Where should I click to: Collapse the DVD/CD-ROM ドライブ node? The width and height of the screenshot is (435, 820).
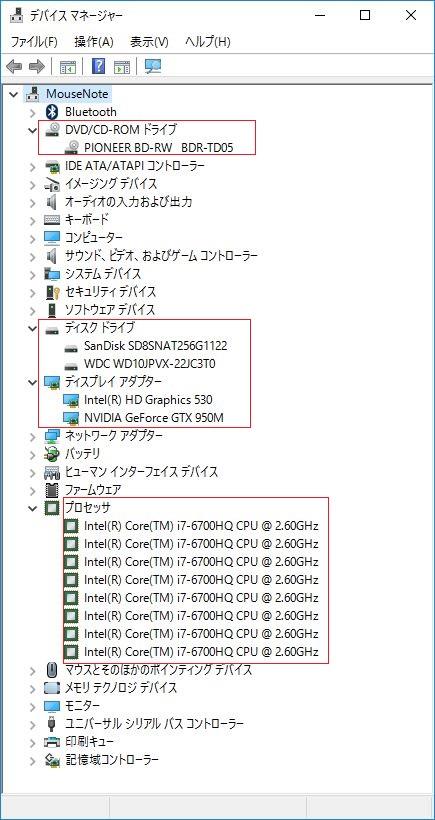coord(33,130)
